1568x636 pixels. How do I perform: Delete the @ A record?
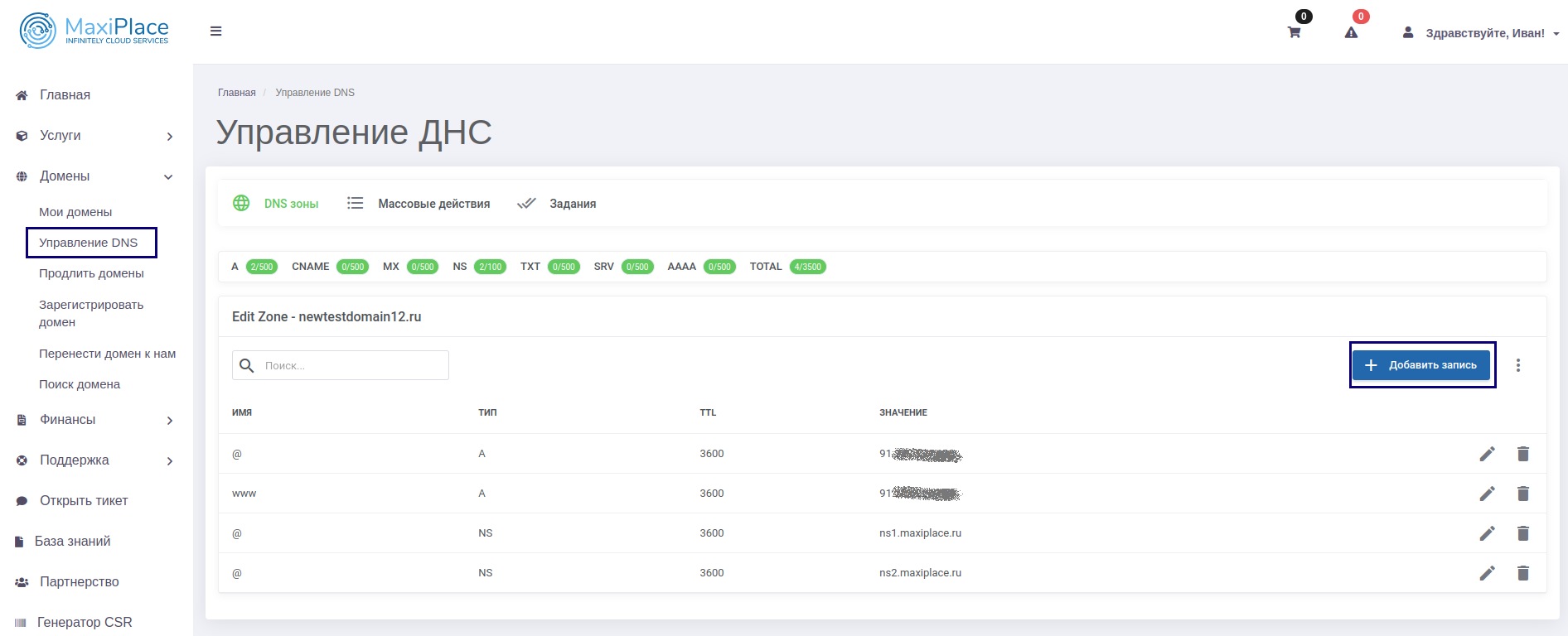pos(1523,454)
